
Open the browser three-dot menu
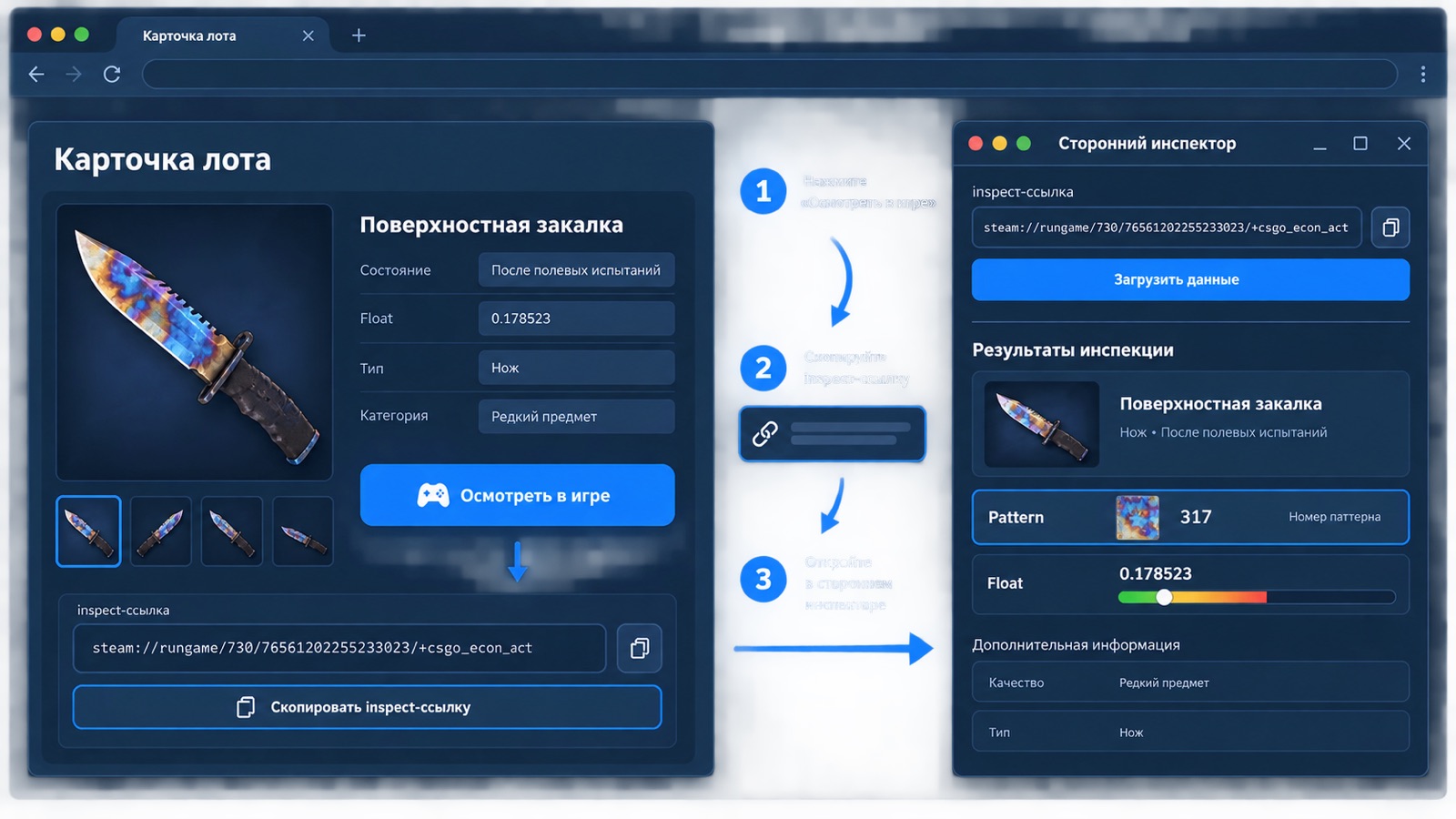click(1423, 75)
